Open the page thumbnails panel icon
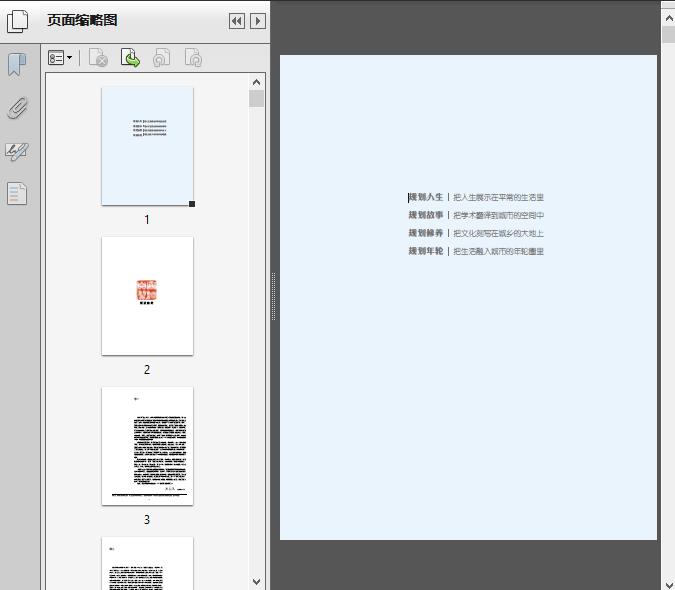 (x=18, y=21)
